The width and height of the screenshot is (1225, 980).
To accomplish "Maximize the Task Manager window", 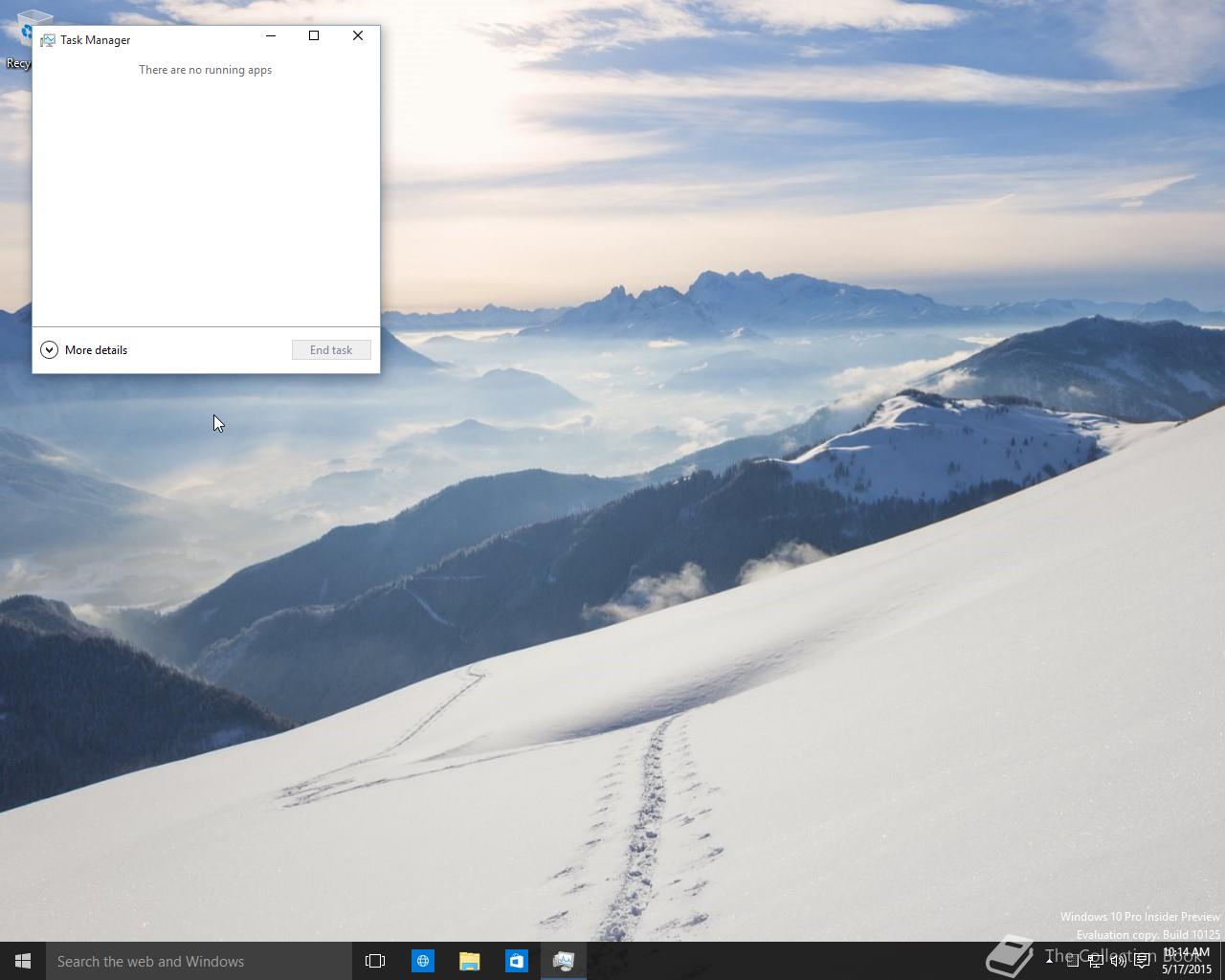I will (x=314, y=36).
